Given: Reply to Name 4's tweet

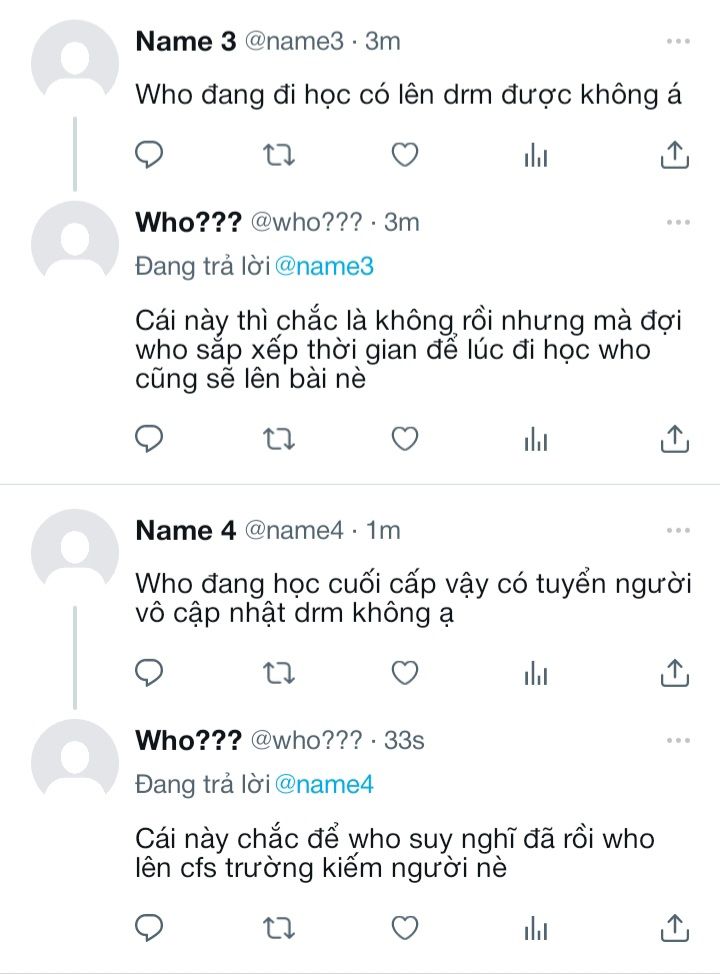Looking at the screenshot, I should click(x=149, y=674).
